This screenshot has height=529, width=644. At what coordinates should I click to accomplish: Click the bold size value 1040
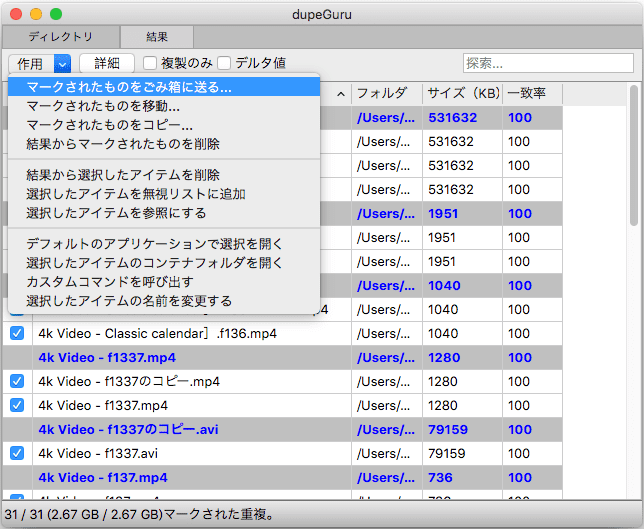(x=444, y=285)
